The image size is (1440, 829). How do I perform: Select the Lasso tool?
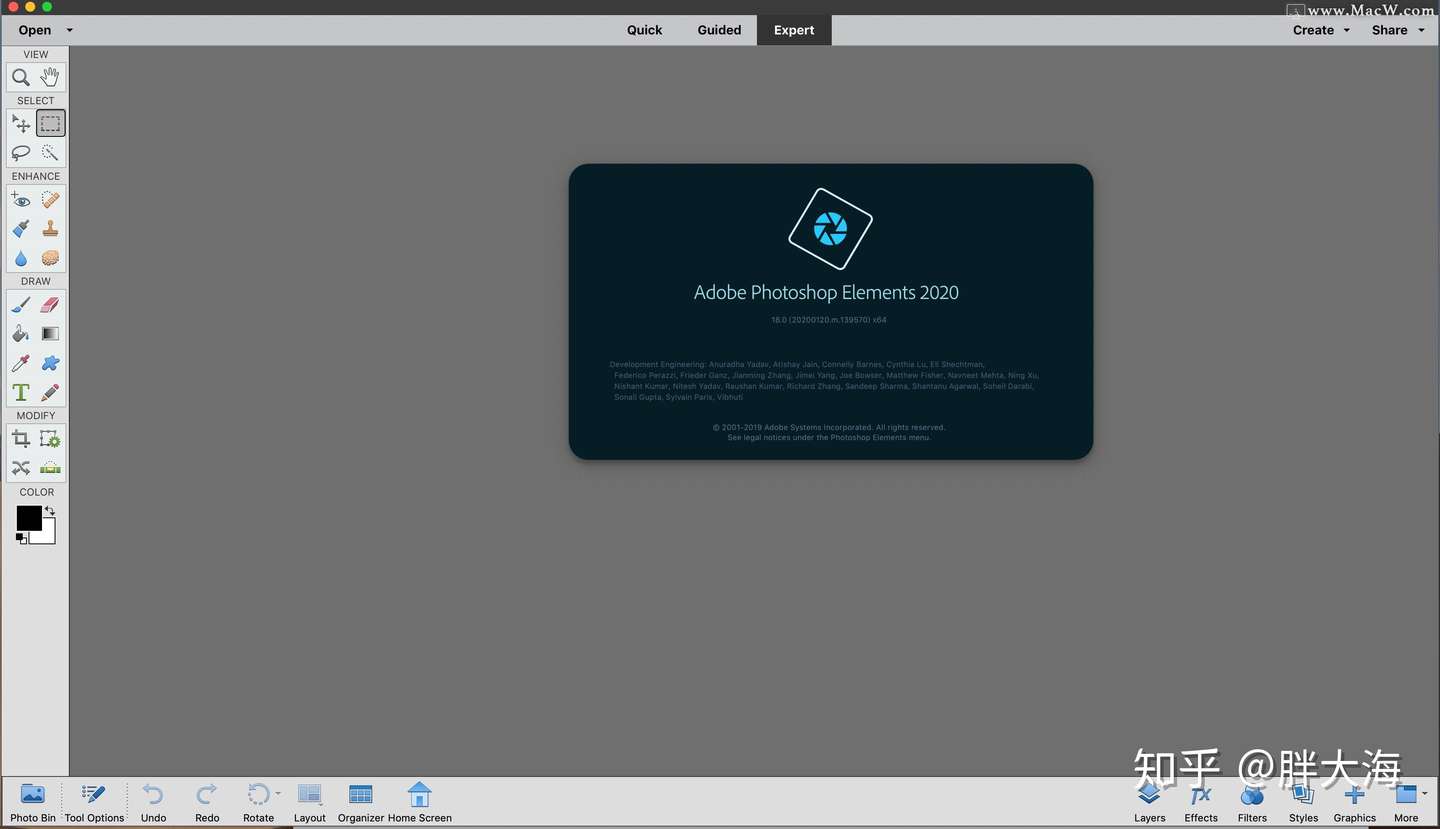(21, 153)
